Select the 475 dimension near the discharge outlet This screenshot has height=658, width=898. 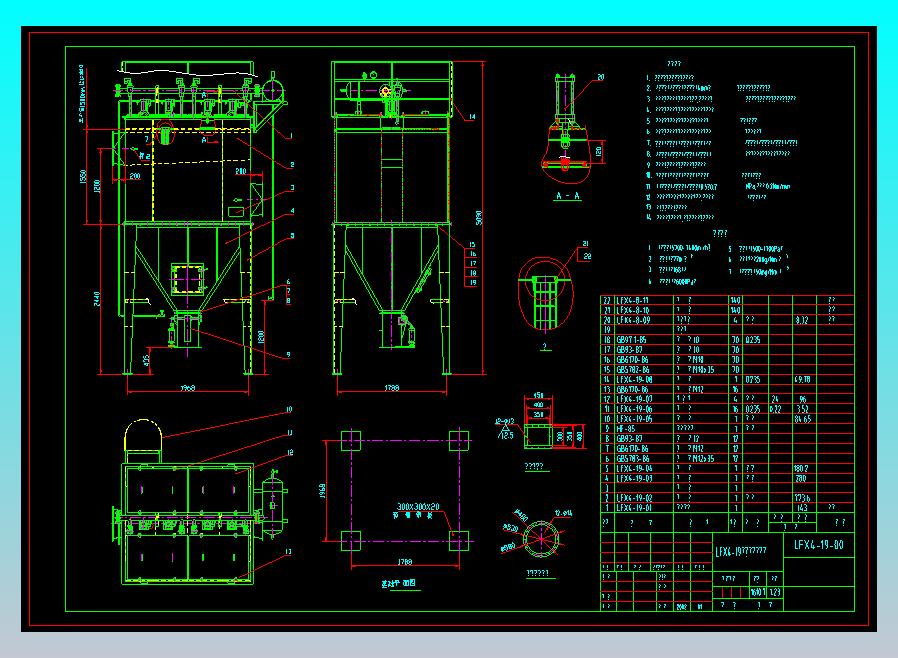coord(146,360)
